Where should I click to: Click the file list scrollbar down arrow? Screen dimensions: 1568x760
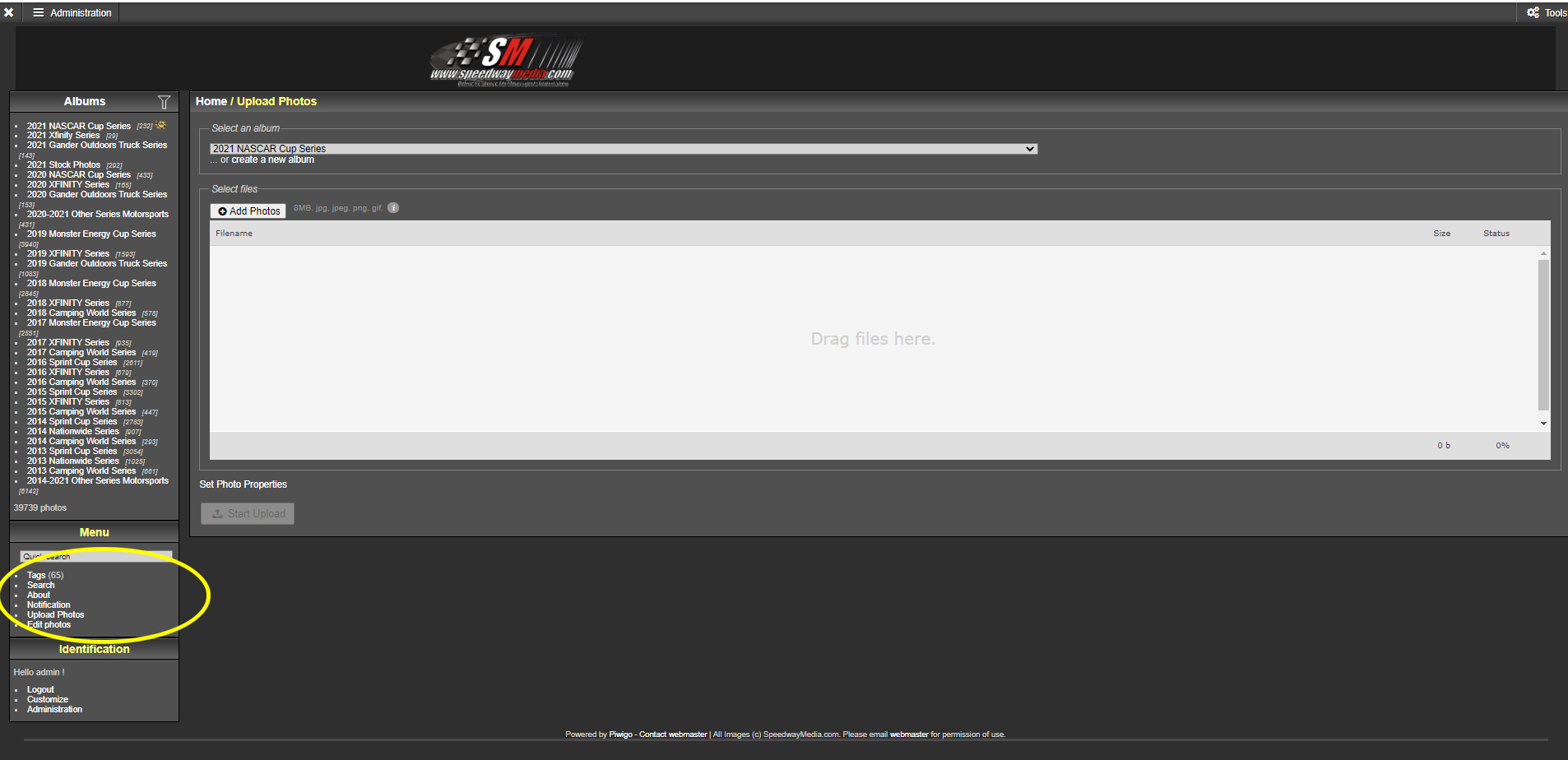click(1543, 424)
